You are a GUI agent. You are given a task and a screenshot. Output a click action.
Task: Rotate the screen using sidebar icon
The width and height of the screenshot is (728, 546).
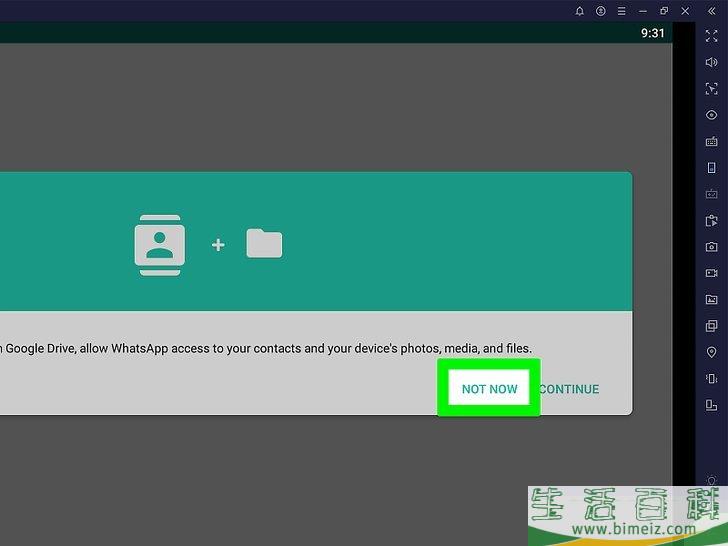(711, 405)
